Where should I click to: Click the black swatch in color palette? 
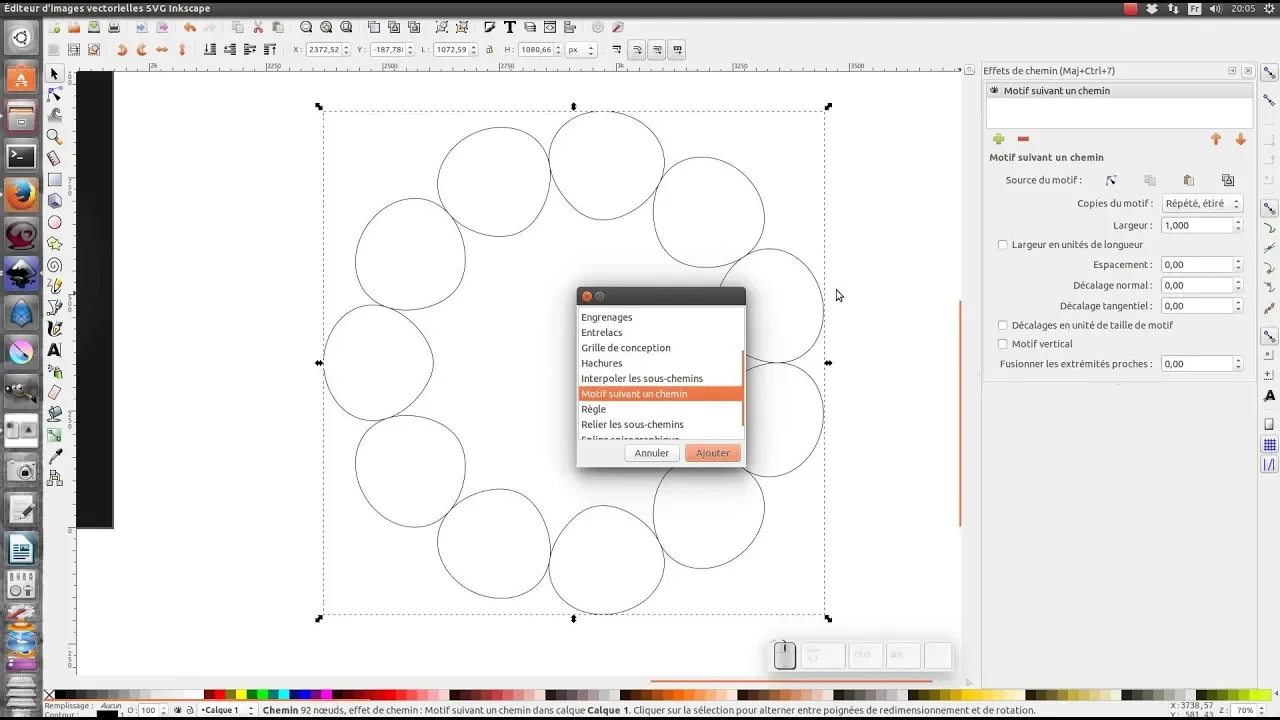(x=61, y=695)
